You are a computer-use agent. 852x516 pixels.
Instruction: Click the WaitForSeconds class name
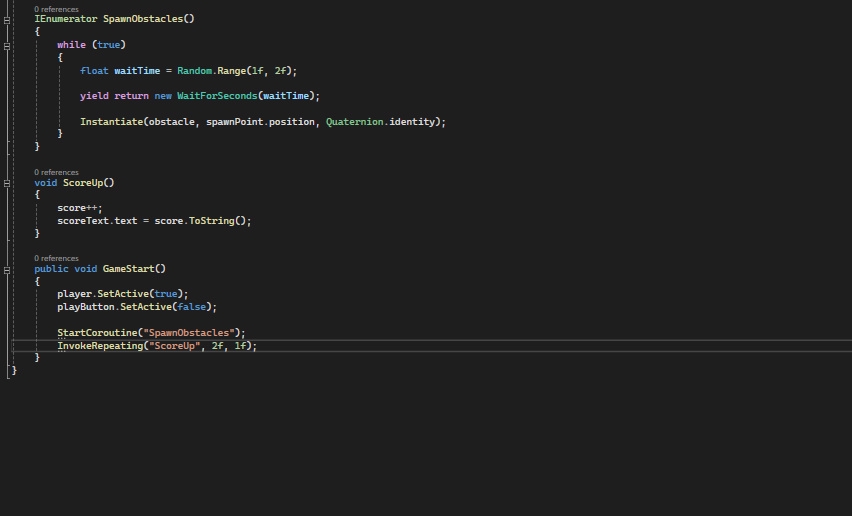coord(217,96)
